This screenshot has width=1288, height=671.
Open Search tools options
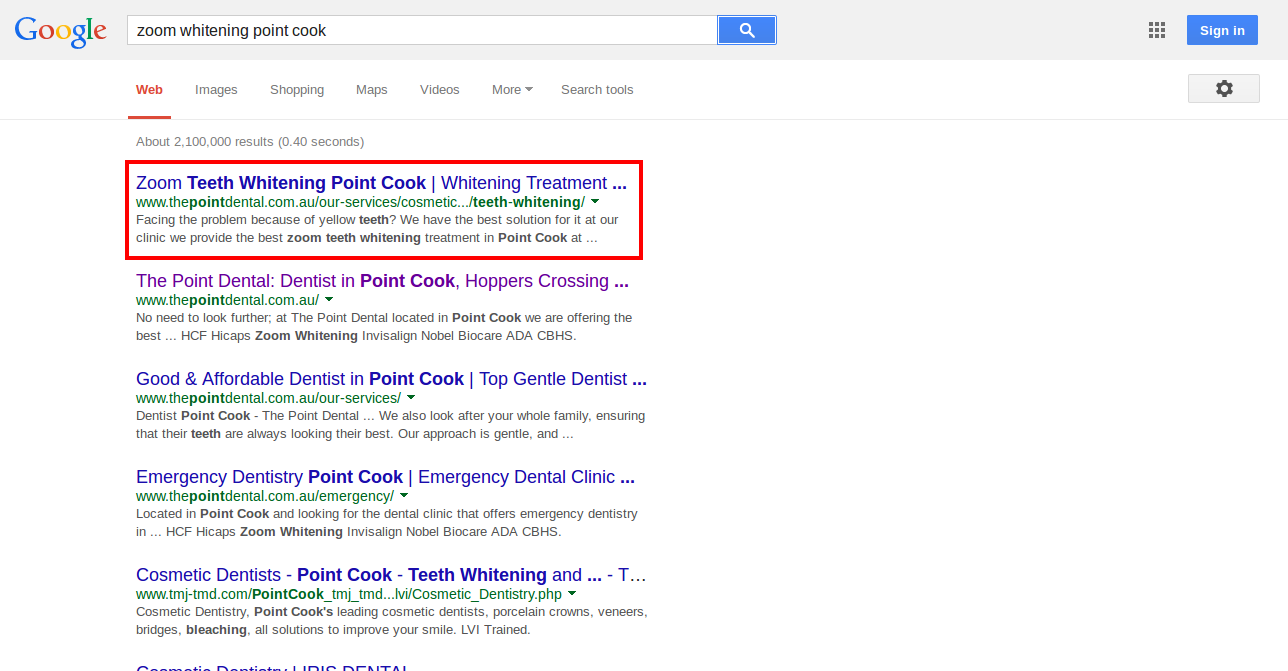click(x=597, y=90)
